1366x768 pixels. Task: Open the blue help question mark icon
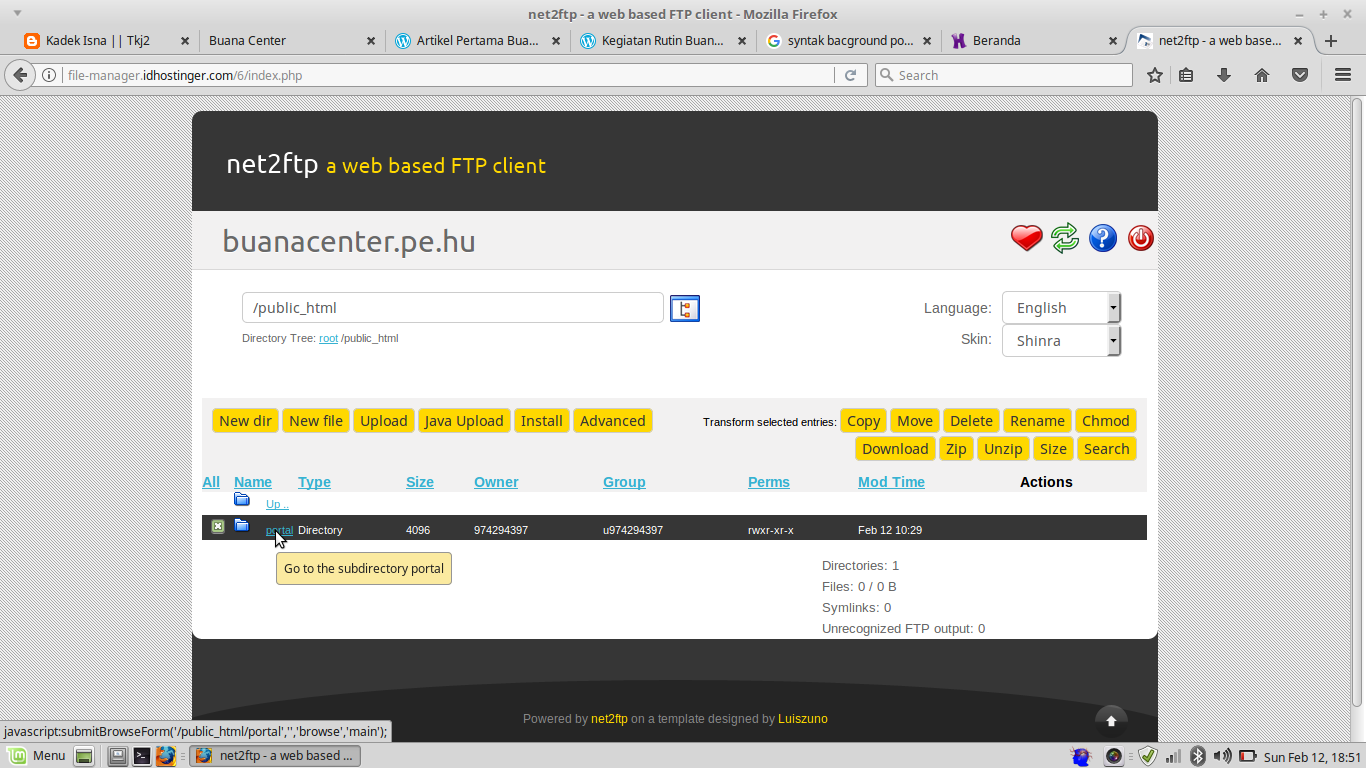(1103, 238)
